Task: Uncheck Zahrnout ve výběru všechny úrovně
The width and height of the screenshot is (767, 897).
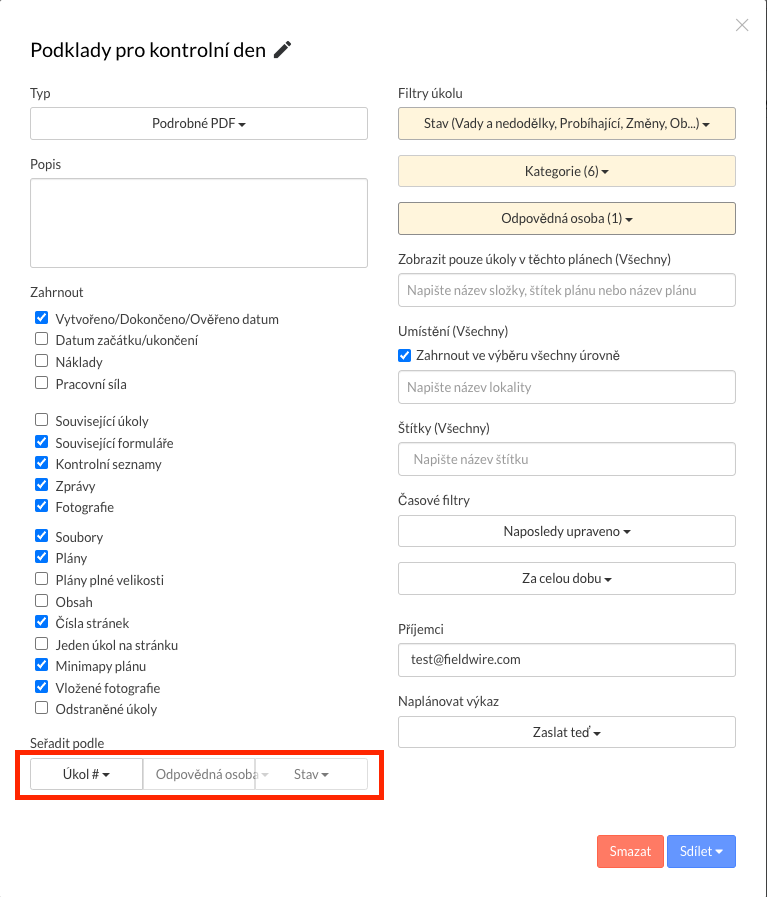Action: pyautogui.click(x=404, y=355)
